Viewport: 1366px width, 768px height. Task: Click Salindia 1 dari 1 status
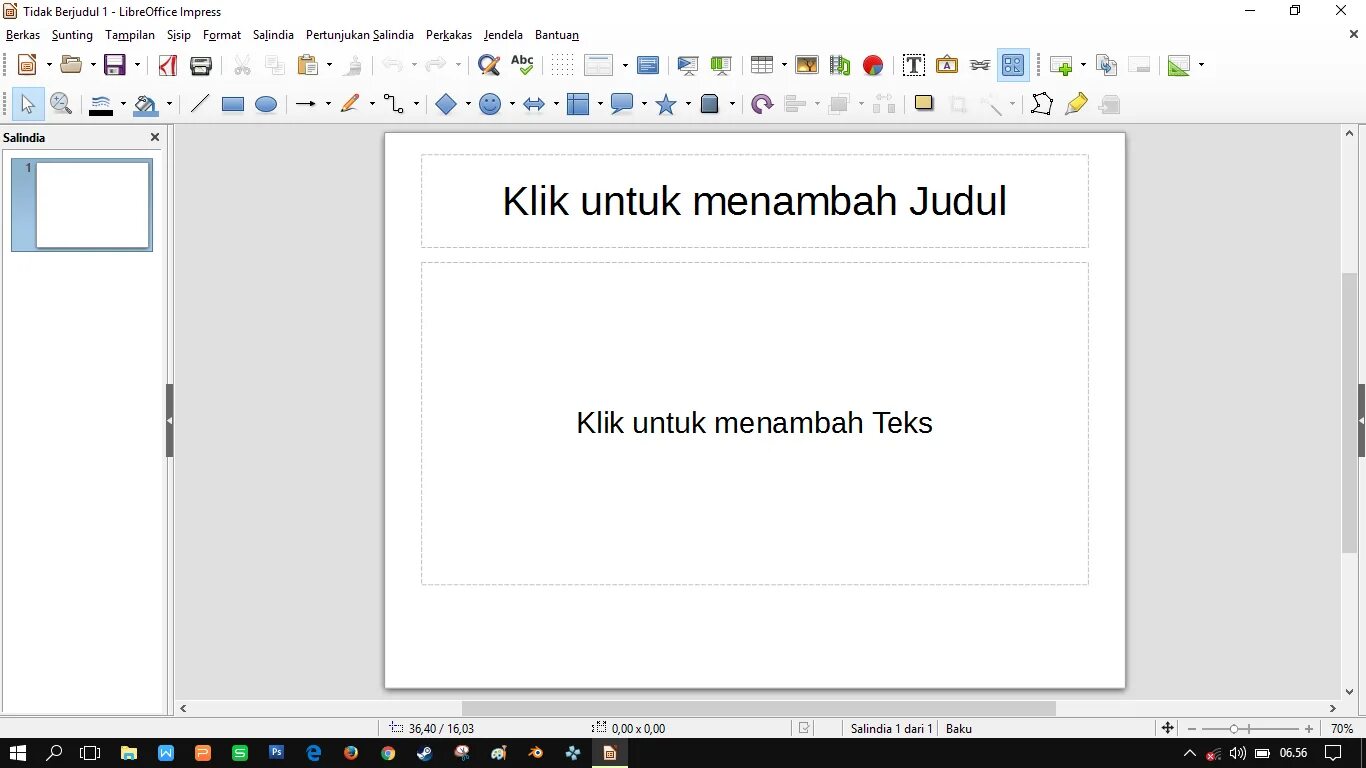[891, 729]
